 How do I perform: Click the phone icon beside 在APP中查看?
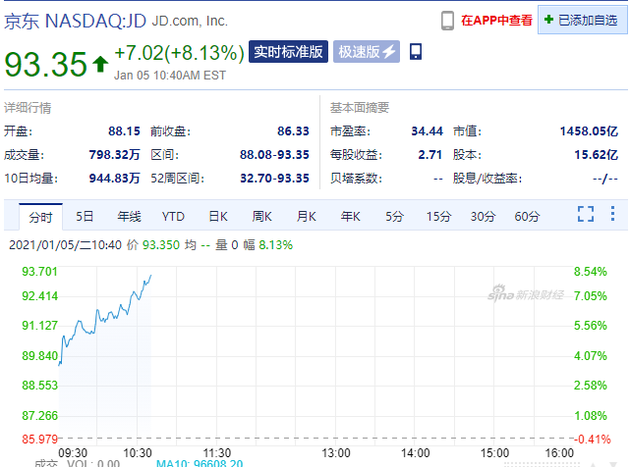[x=447, y=20]
